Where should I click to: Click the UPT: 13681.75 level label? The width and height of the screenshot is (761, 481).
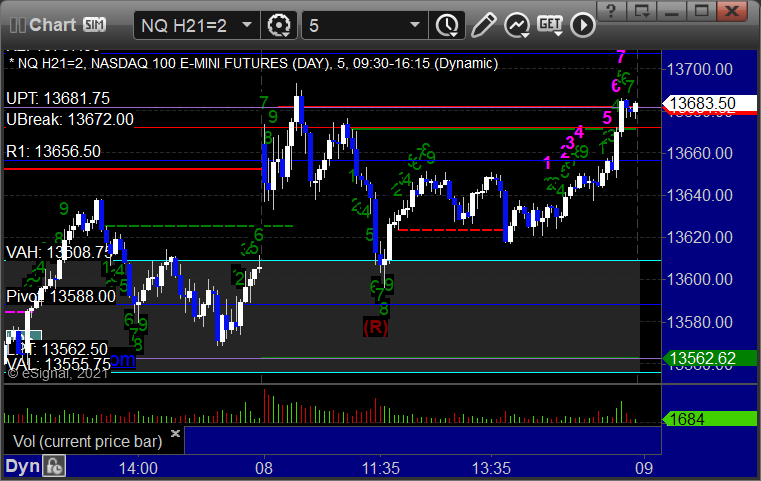click(58, 99)
